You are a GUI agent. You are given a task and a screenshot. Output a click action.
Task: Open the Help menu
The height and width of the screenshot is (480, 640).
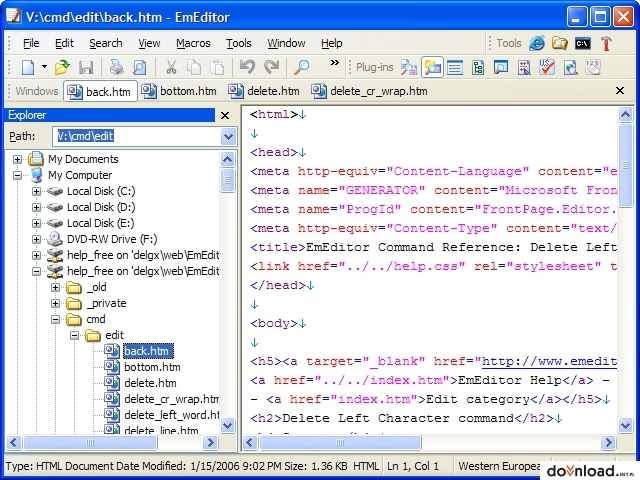click(331, 43)
